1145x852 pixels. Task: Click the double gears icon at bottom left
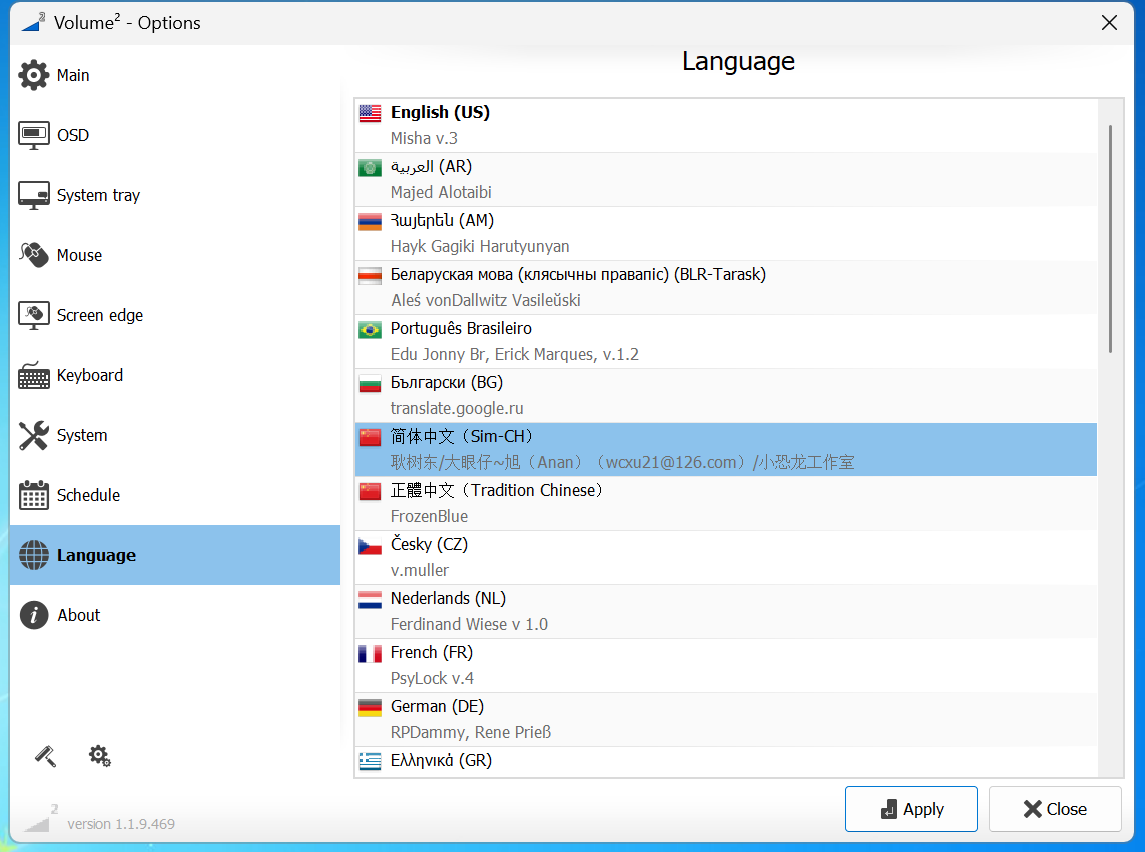[99, 756]
